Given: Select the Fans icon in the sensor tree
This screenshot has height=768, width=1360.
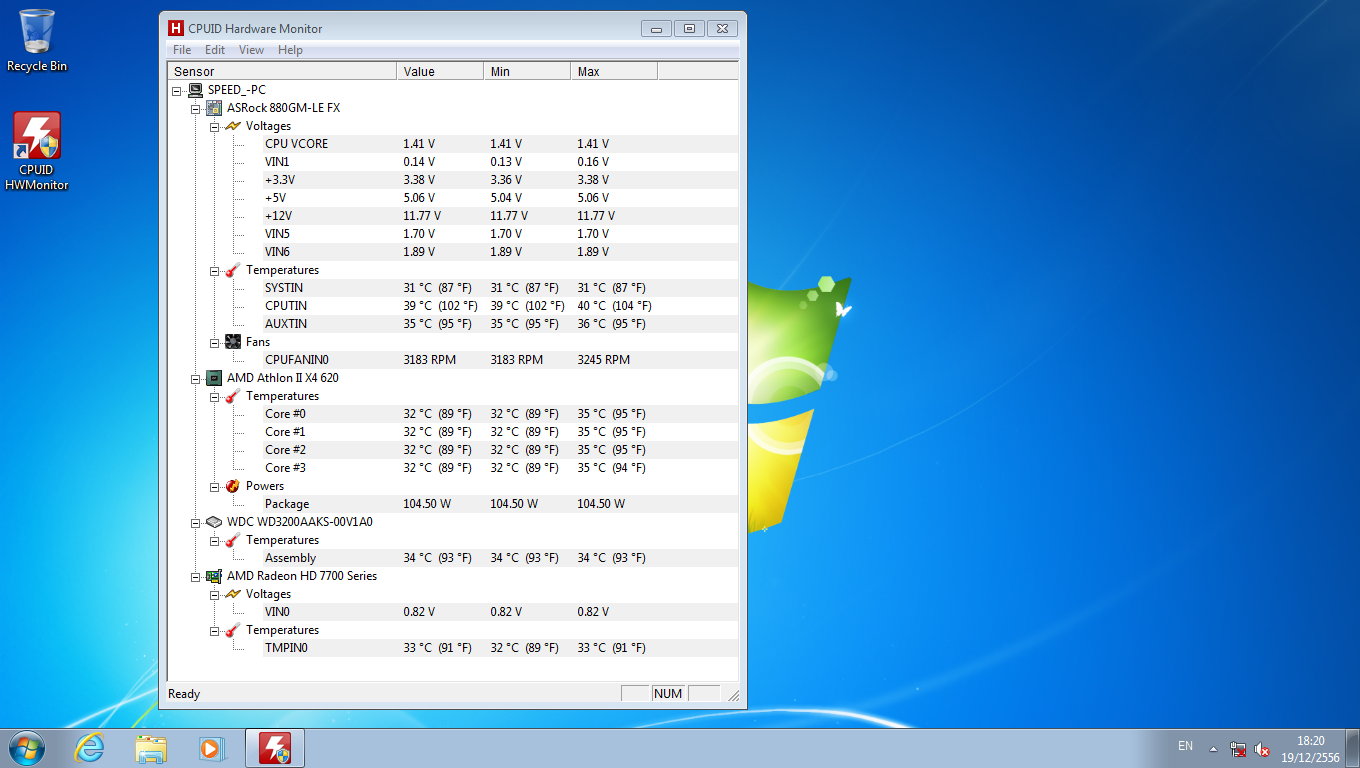Looking at the screenshot, I should point(233,342).
